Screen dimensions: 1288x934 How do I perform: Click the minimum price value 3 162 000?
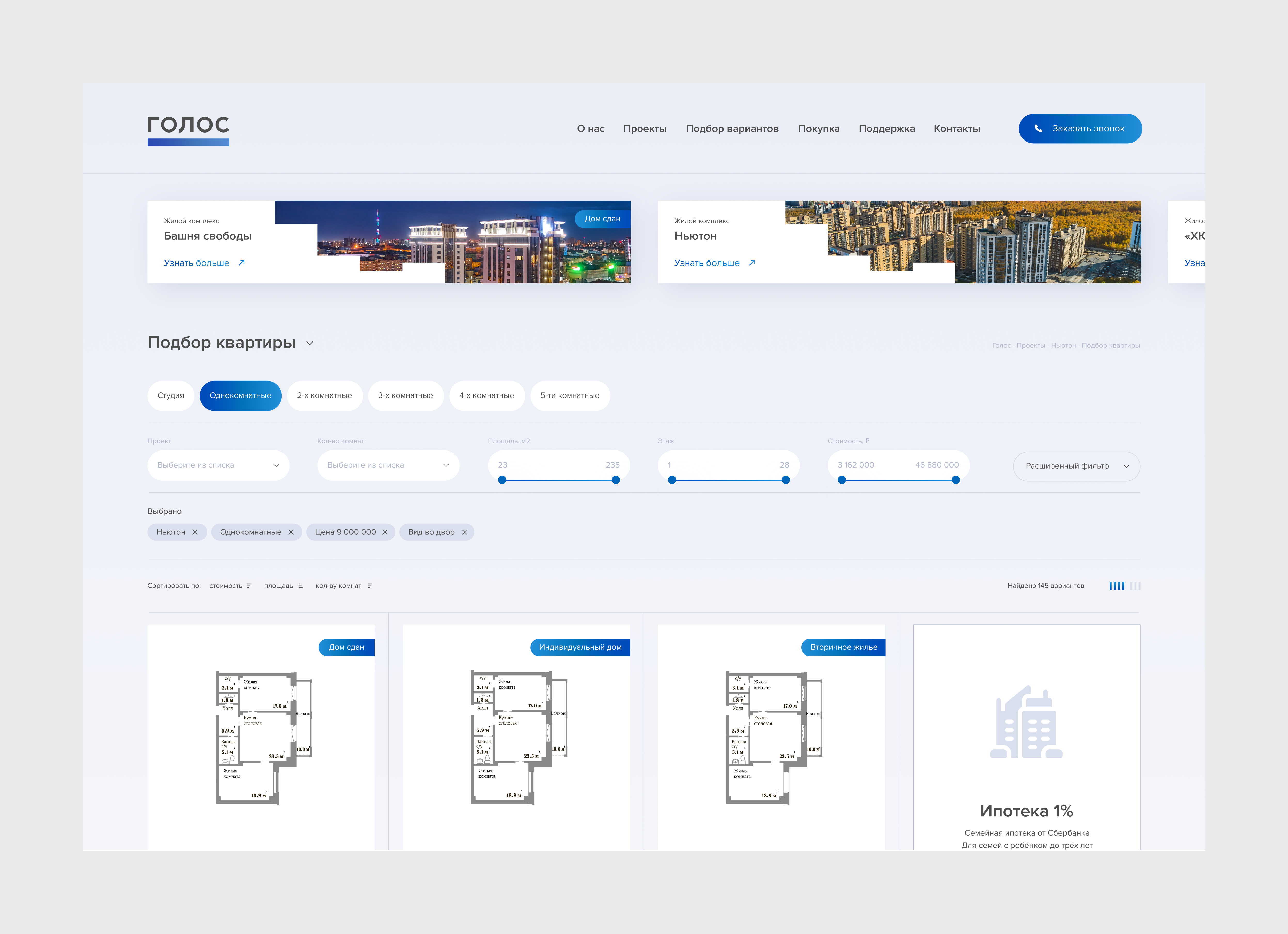(x=856, y=465)
